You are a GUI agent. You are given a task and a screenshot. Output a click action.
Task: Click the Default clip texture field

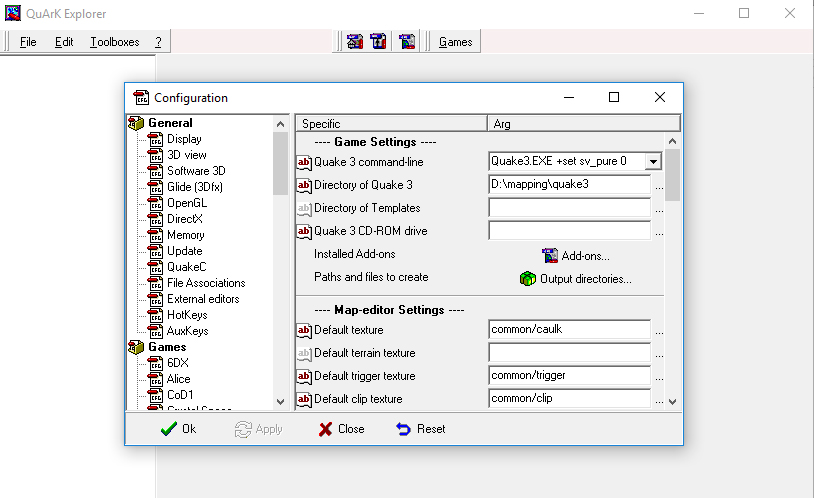click(x=569, y=398)
